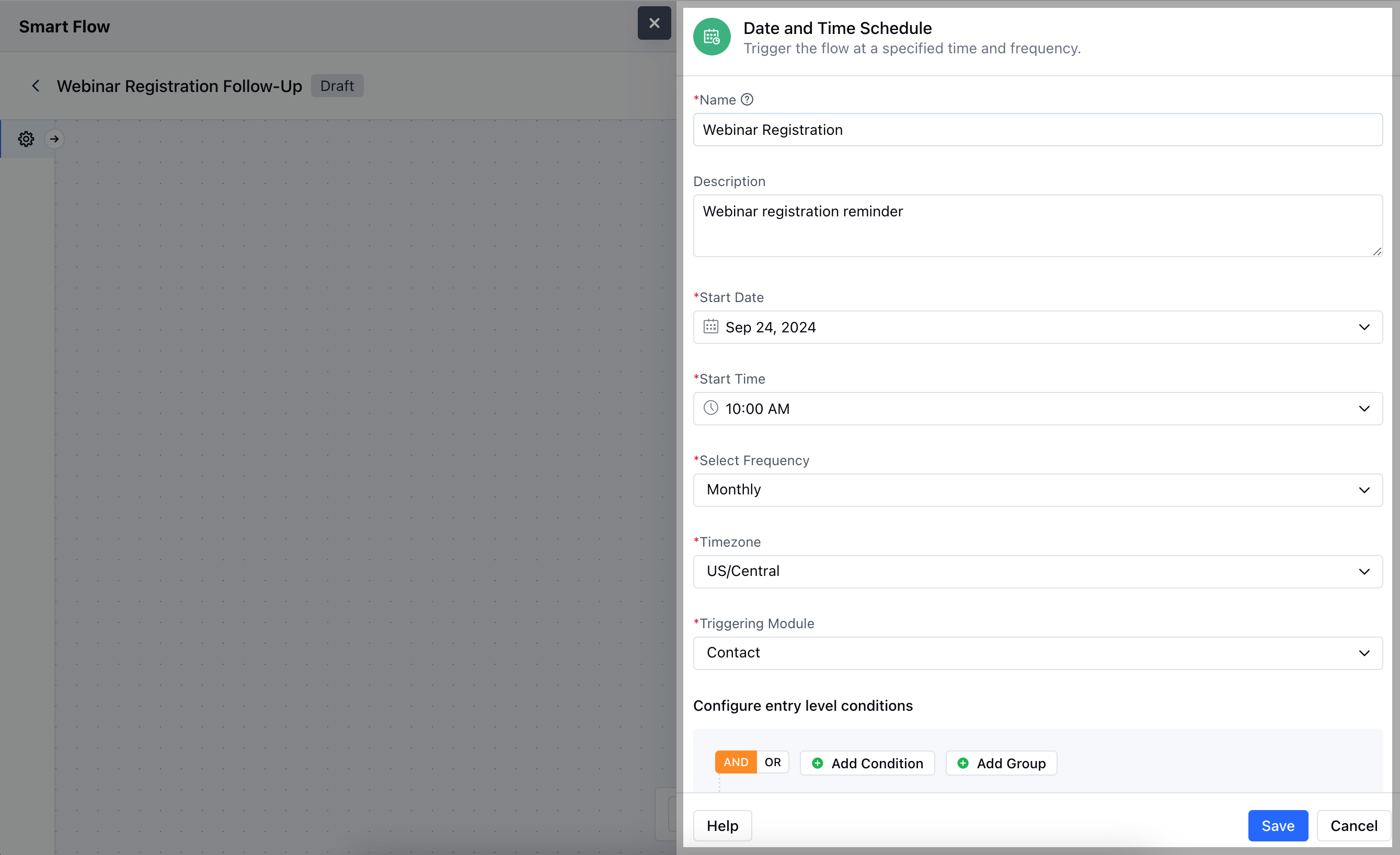Close the panel with X button
This screenshot has height=855, width=1400.
coord(654,22)
